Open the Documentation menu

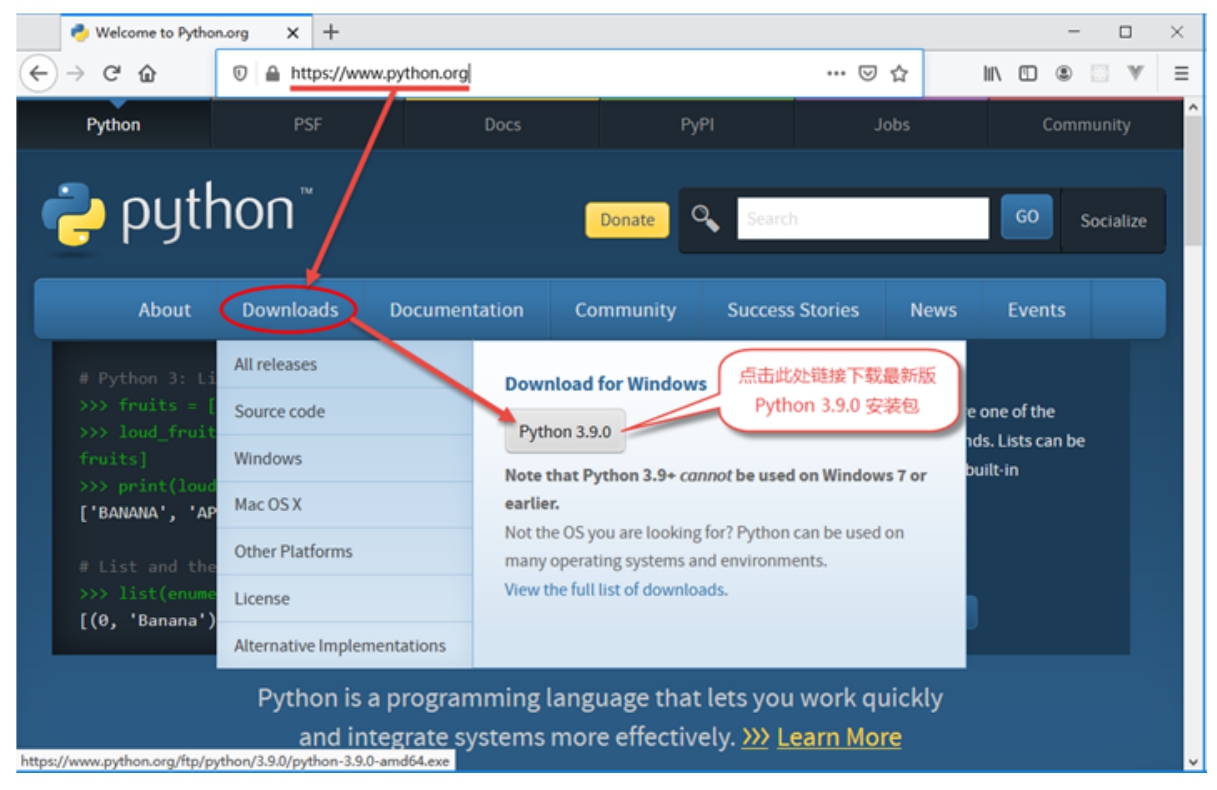[x=457, y=310]
